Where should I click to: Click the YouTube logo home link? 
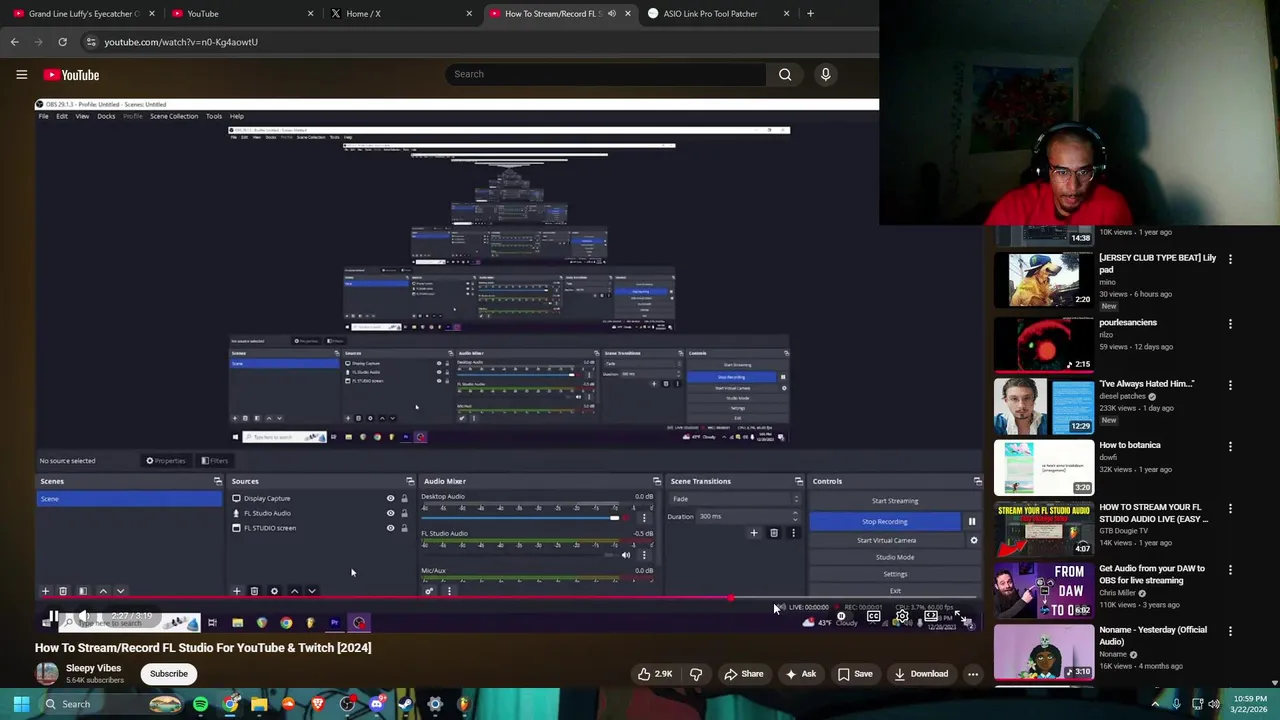pos(71,75)
